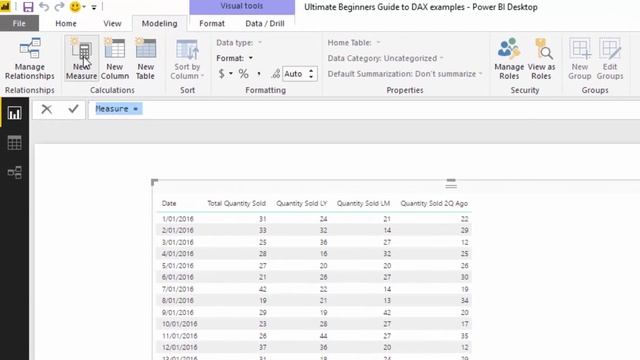This screenshot has height=360, width=640.
Task: Click the Power BI app icon in title bar
Action: pos(5,7)
